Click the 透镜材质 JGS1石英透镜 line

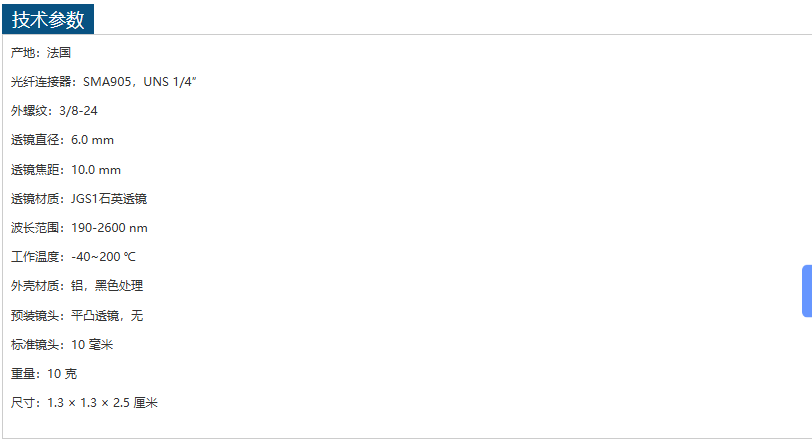coord(79,199)
